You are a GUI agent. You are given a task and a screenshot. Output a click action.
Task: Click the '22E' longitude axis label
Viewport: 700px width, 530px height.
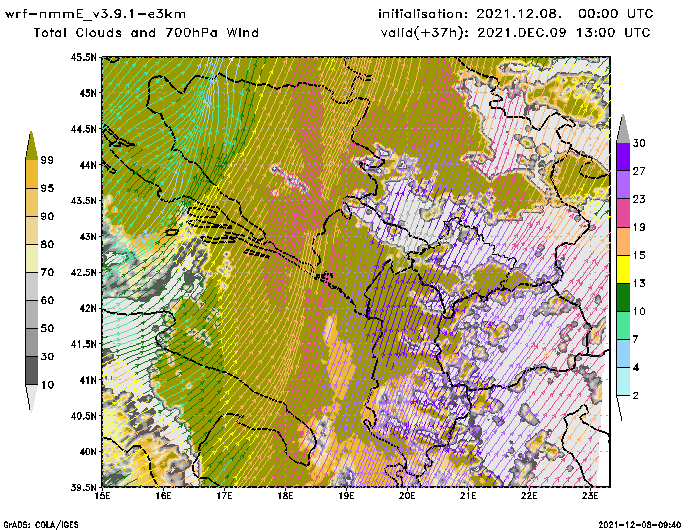529,496
